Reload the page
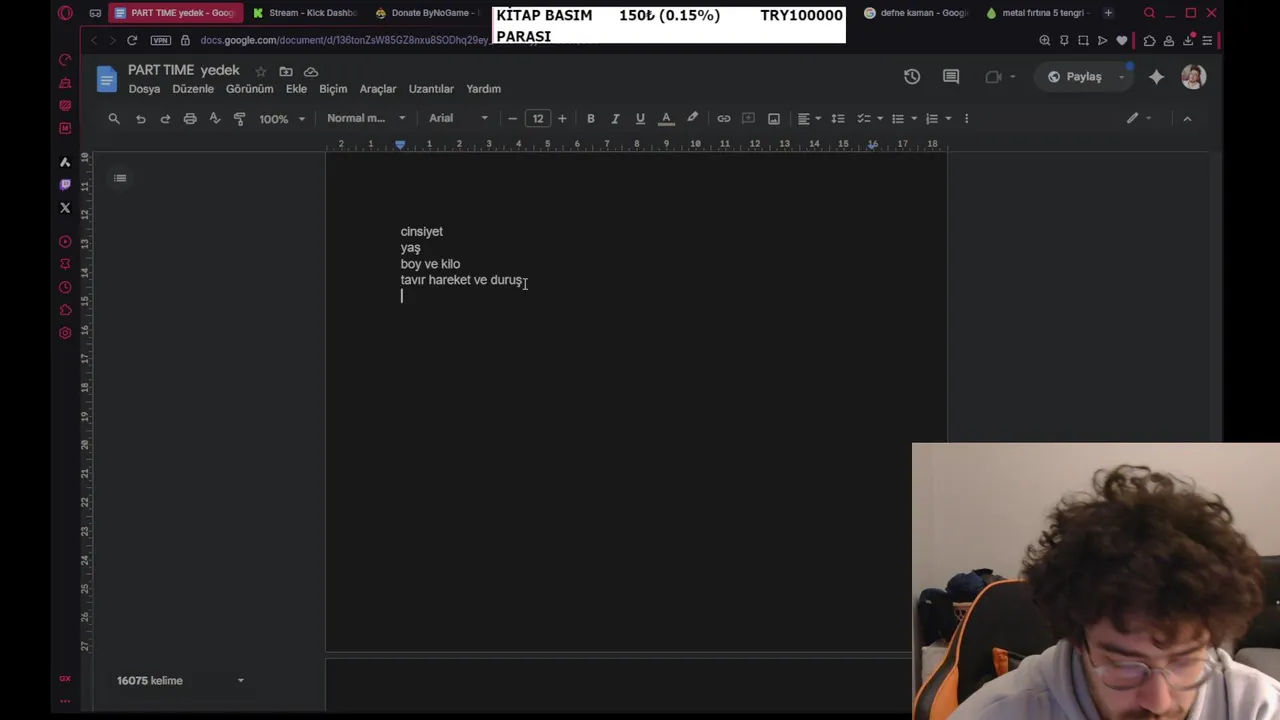Screen dimensions: 1280x720 tap(132, 40)
